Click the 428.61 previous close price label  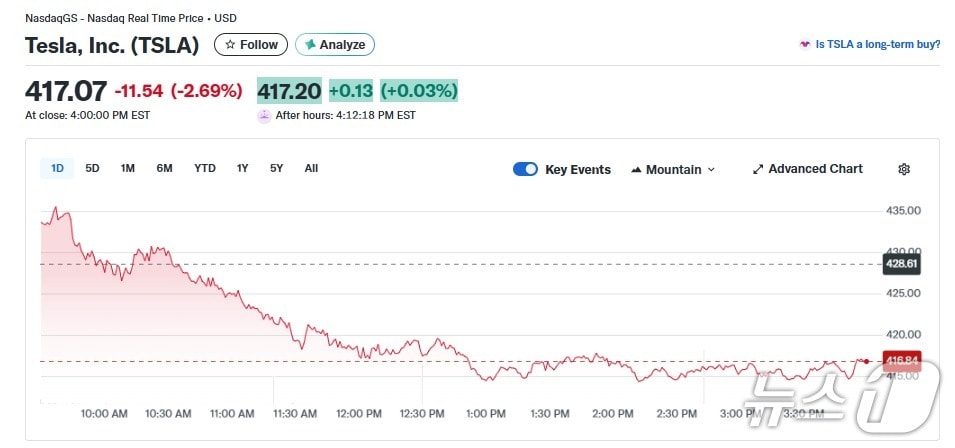[901, 264]
